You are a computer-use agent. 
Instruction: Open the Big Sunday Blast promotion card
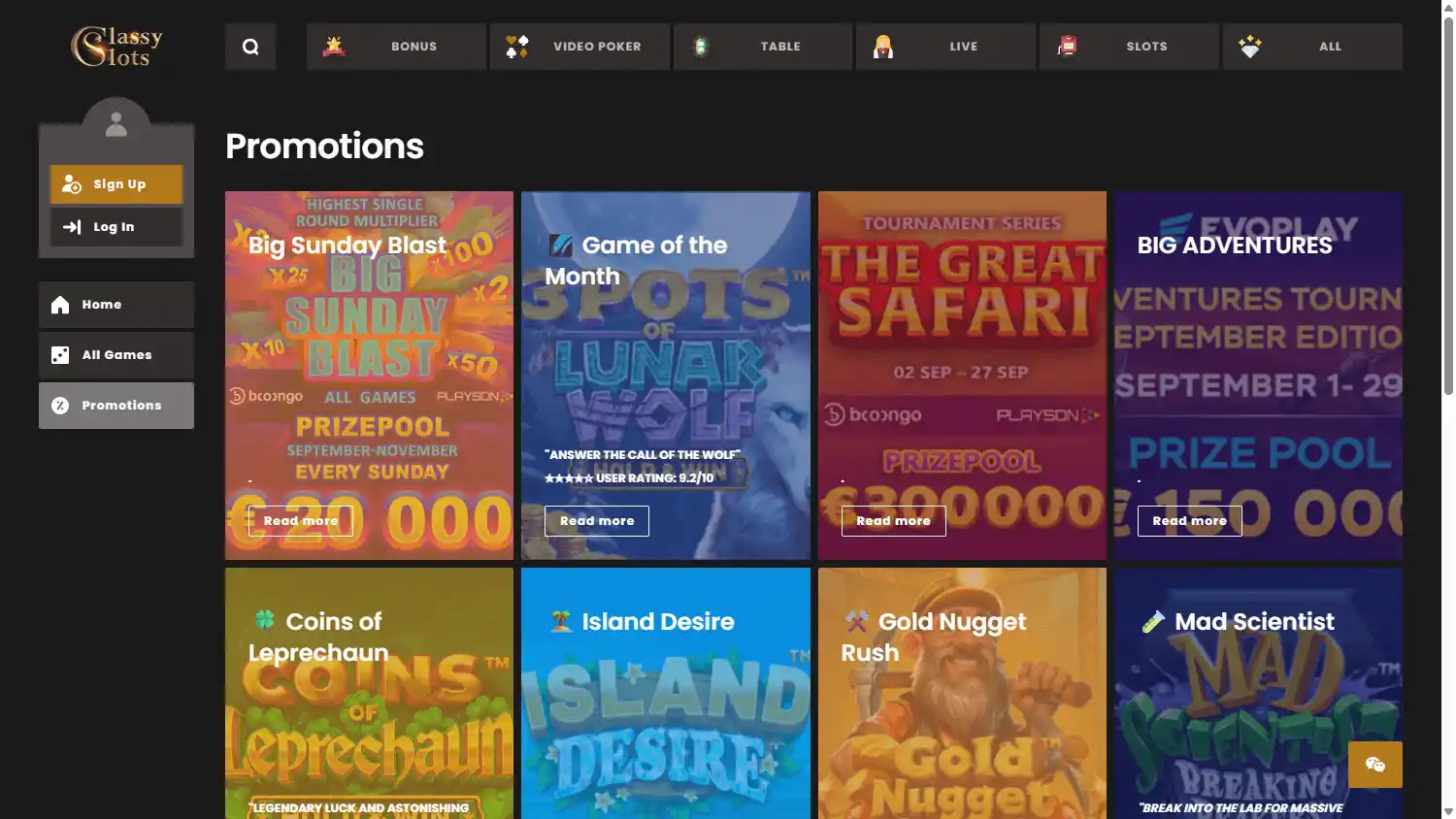point(369,376)
